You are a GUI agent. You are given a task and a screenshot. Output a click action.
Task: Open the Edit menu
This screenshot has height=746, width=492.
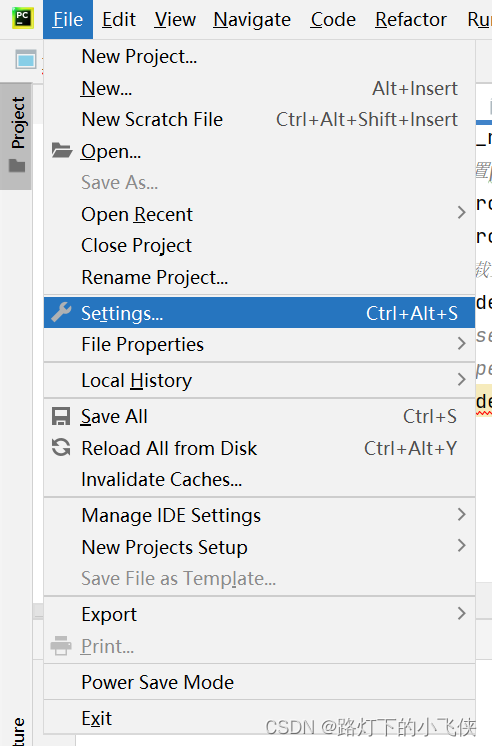point(118,20)
